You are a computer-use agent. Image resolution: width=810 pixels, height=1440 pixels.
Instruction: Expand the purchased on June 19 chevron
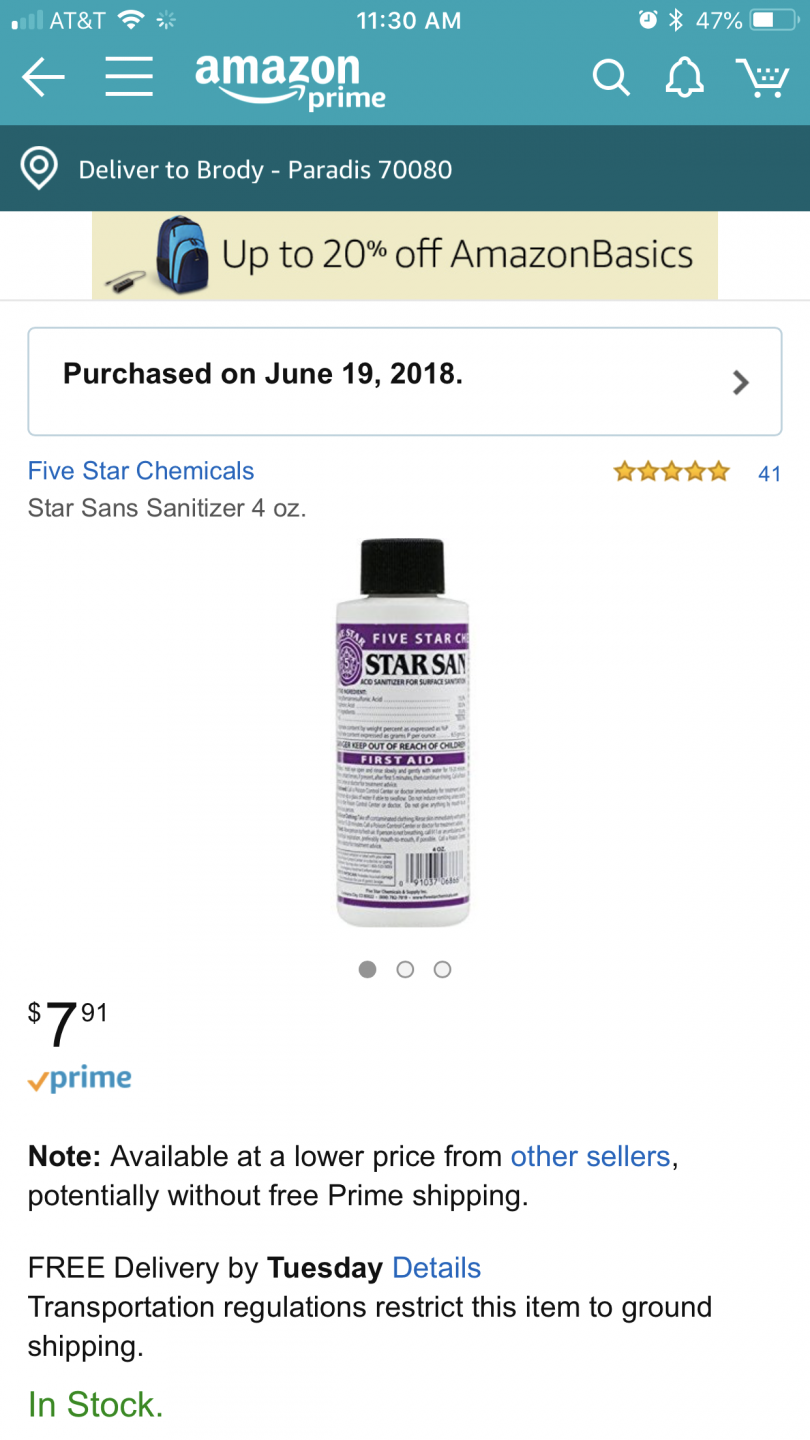(x=741, y=382)
